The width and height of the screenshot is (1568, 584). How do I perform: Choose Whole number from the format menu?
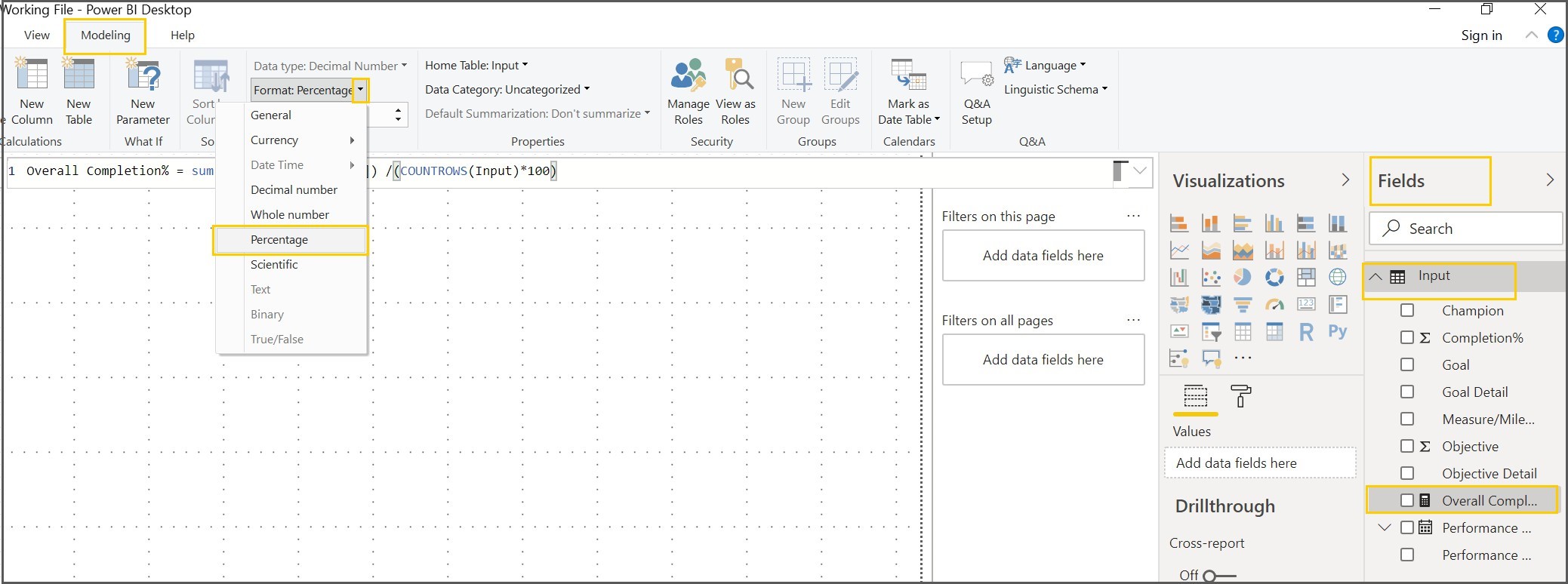(x=291, y=214)
